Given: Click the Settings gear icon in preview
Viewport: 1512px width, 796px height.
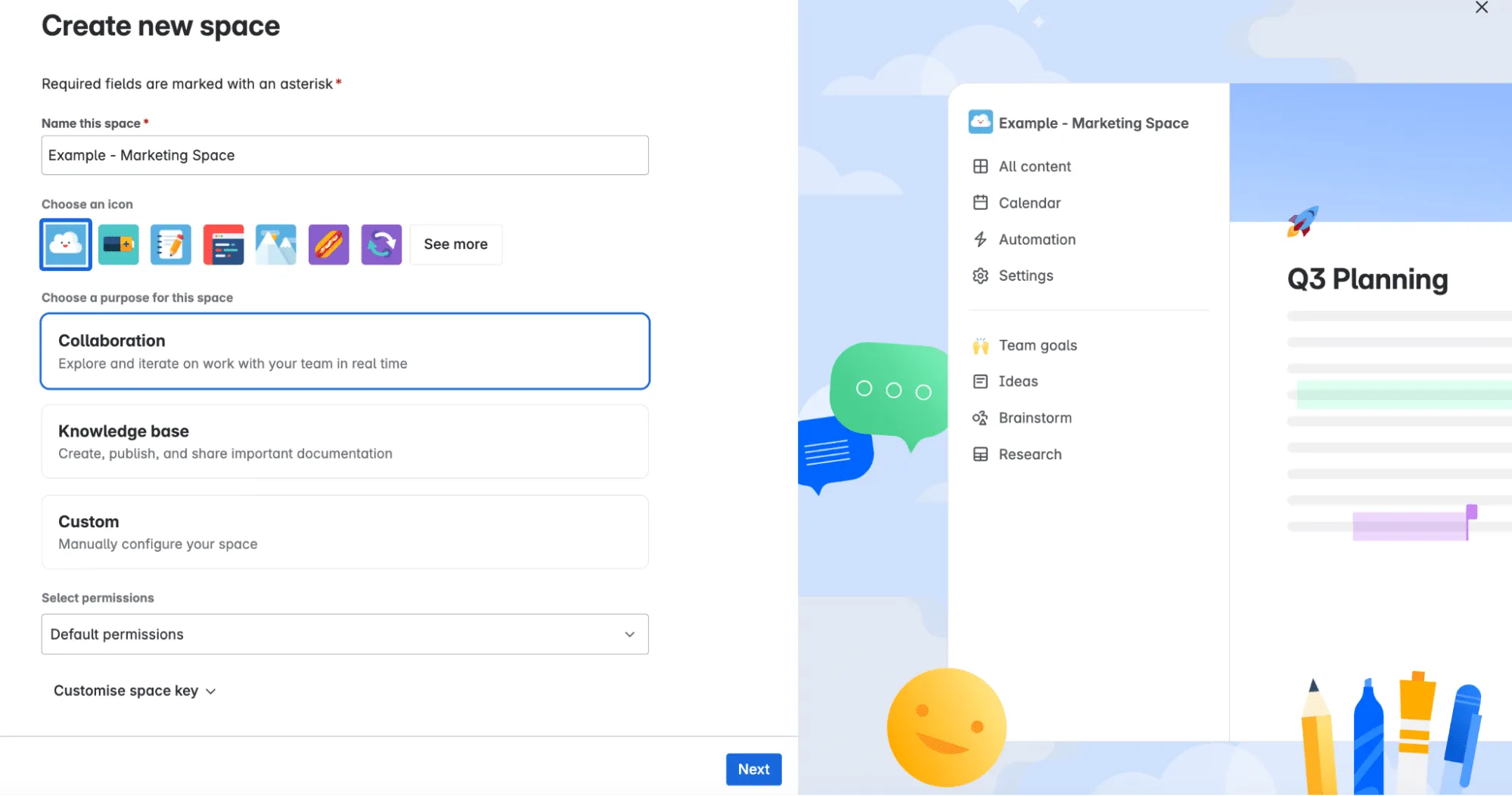Looking at the screenshot, I should pos(980,276).
